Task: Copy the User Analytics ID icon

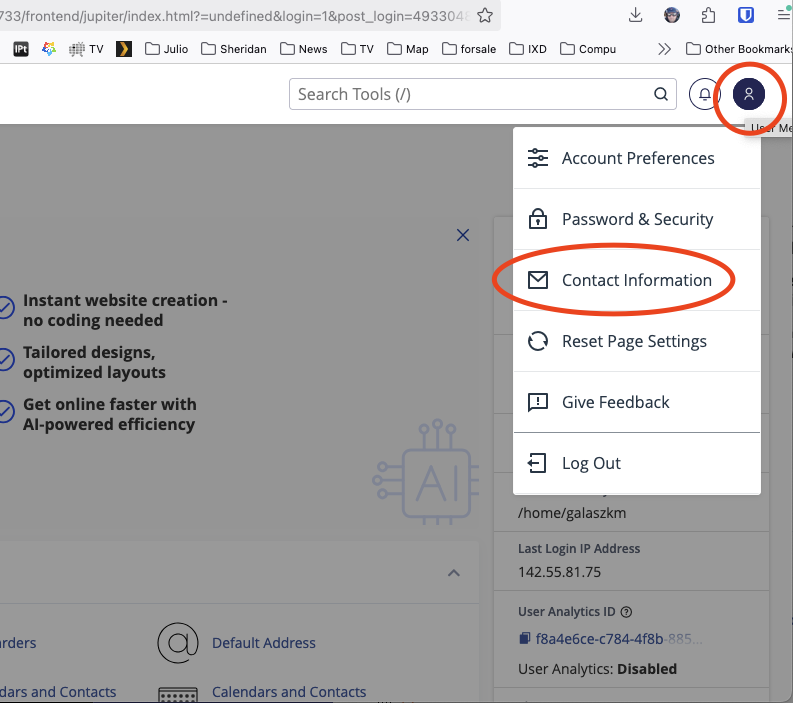Action: [x=524, y=638]
